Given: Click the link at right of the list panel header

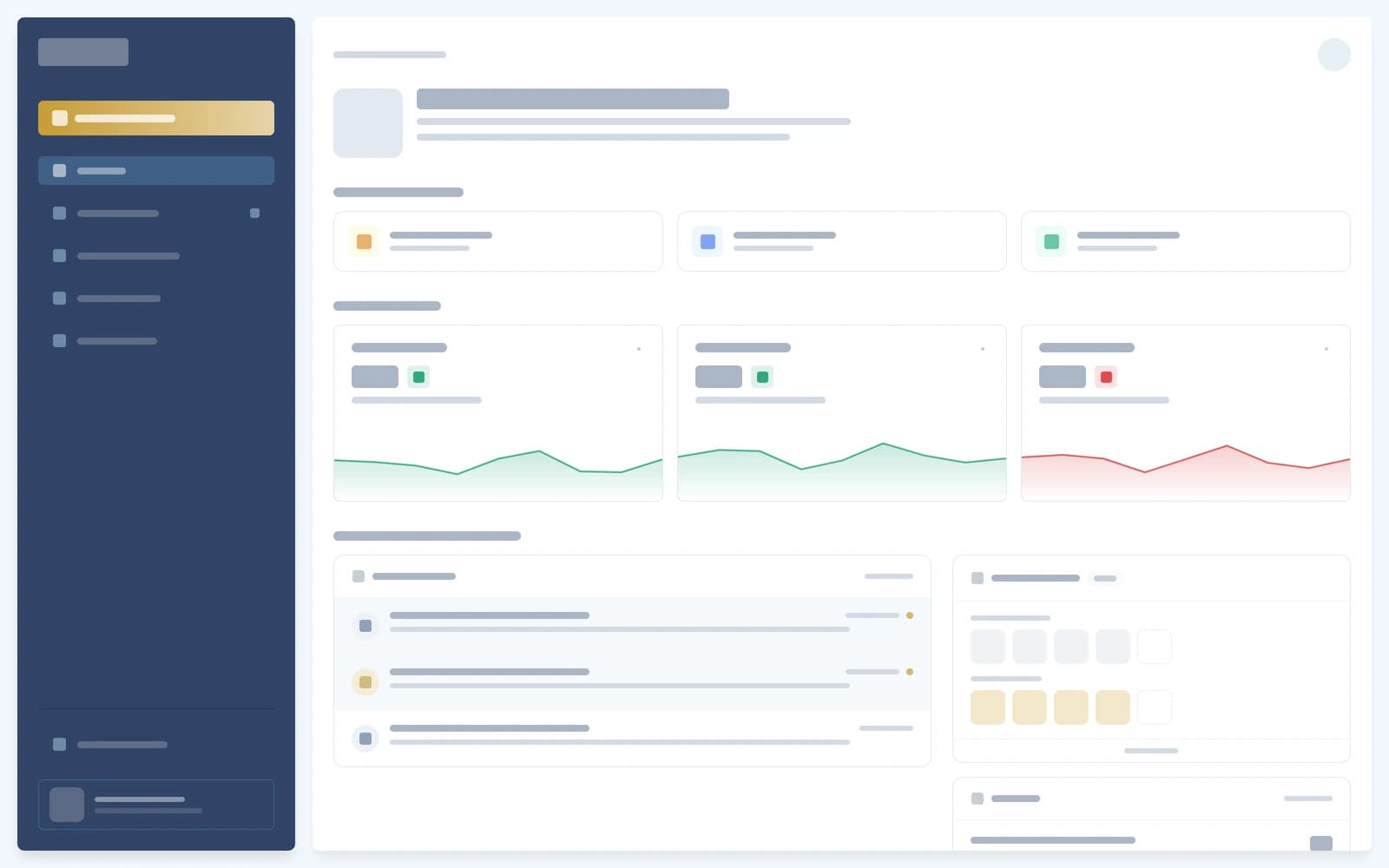Looking at the screenshot, I should (889, 576).
